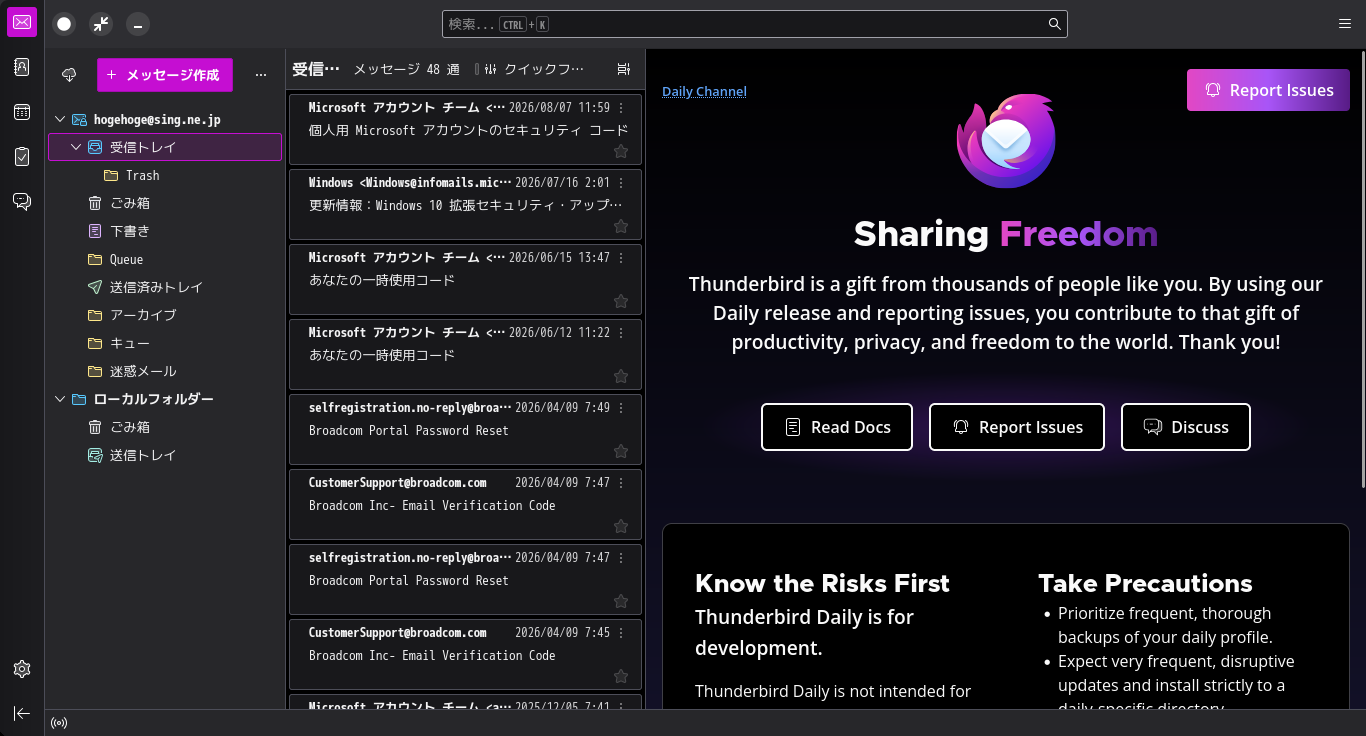Viewport: 1366px width, 736px height.
Task: Collapse the ローカルフォルダー tree chevron
Action: [x=60, y=399]
